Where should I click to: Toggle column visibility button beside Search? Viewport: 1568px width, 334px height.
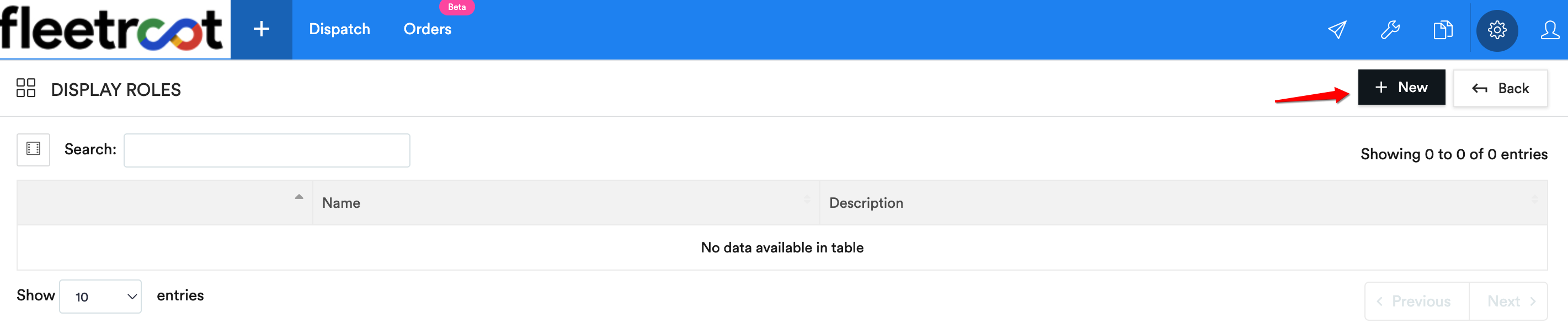click(34, 149)
